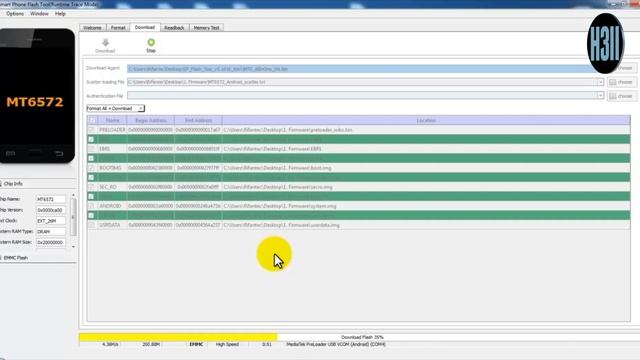Click the Location column header
The image size is (640, 360).
(426, 120)
